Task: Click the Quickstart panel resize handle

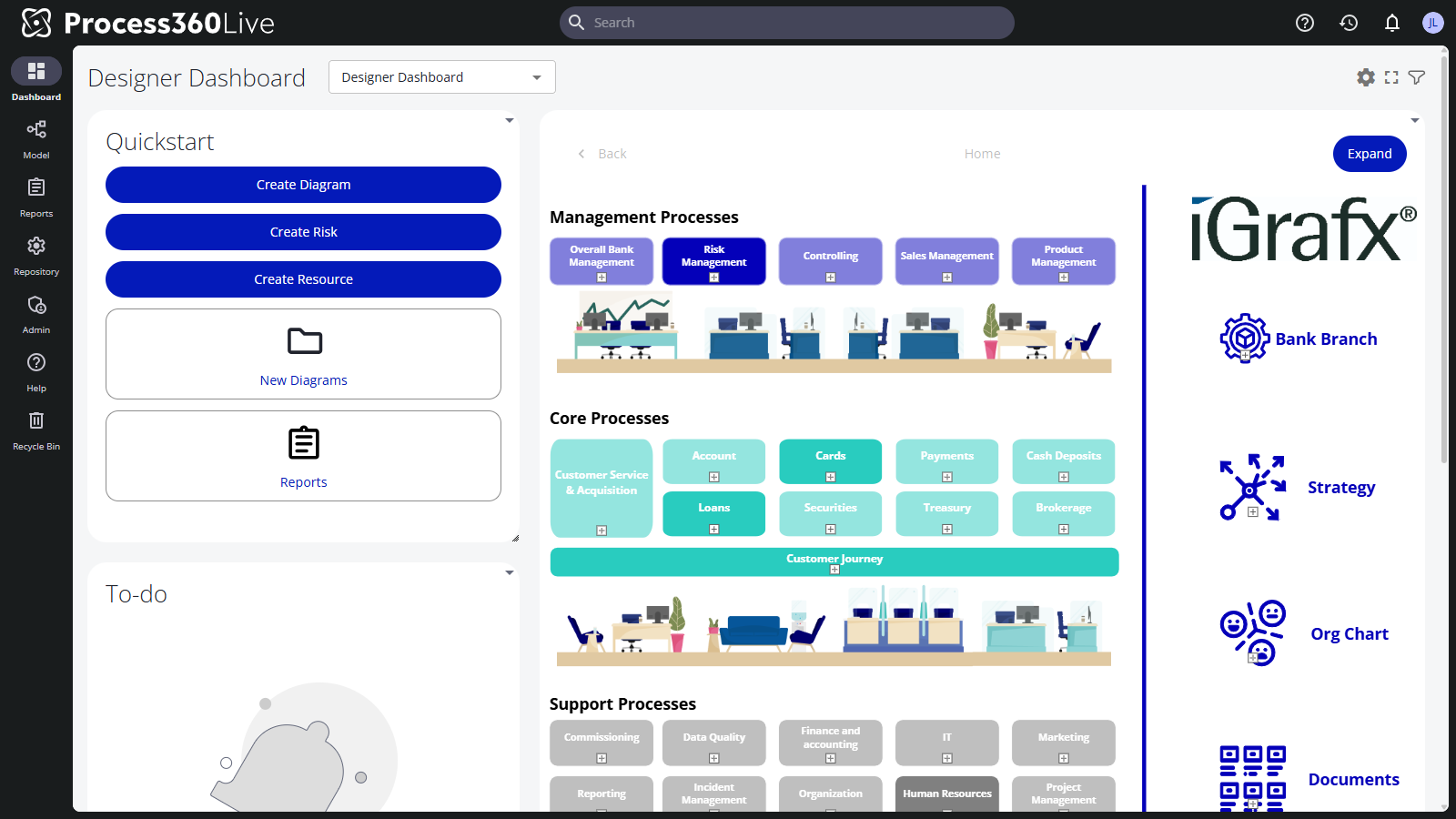Action: [x=514, y=538]
